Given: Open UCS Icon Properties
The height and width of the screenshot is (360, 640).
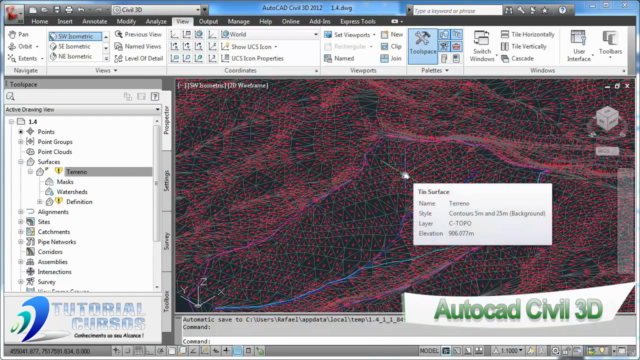Looking at the screenshot, I should pyautogui.click(x=252, y=58).
